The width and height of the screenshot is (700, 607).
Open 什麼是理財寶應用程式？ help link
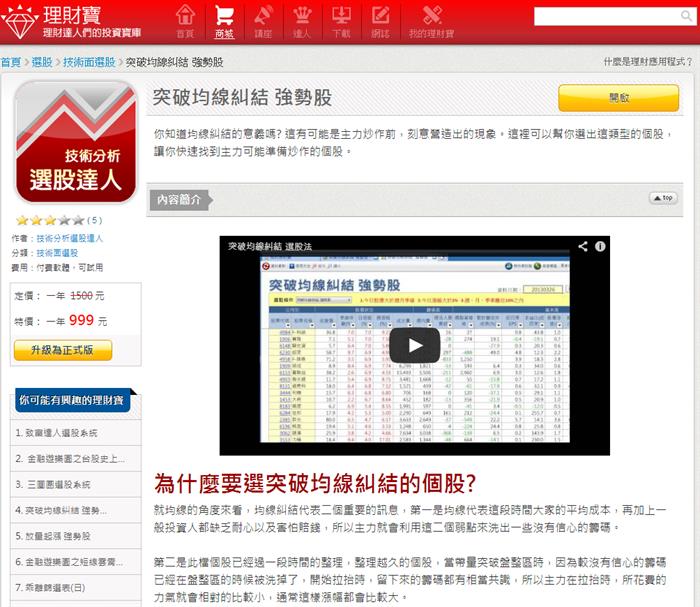click(648, 62)
